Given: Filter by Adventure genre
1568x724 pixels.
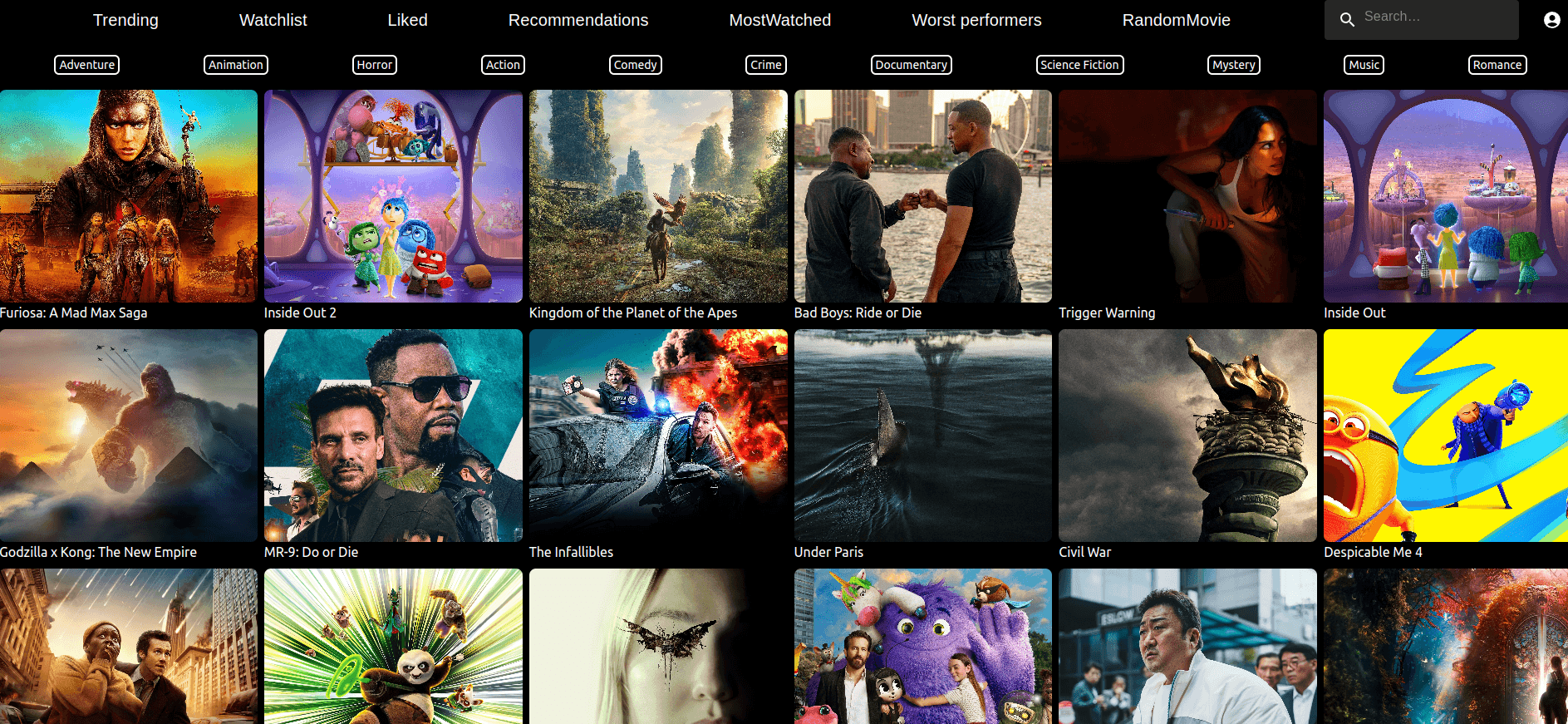Looking at the screenshot, I should click(87, 65).
